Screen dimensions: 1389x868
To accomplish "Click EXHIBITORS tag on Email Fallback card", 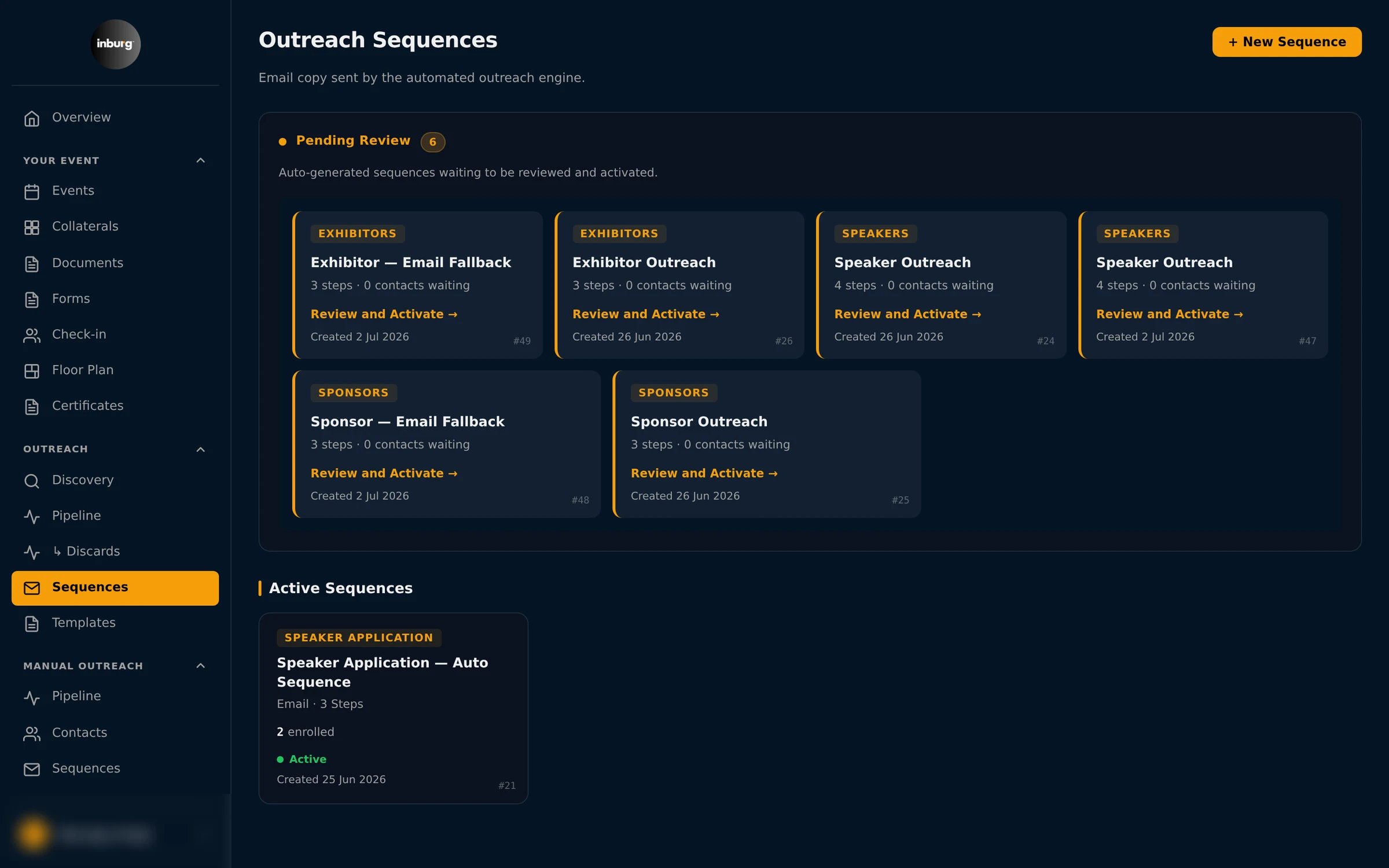I will [357, 233].
